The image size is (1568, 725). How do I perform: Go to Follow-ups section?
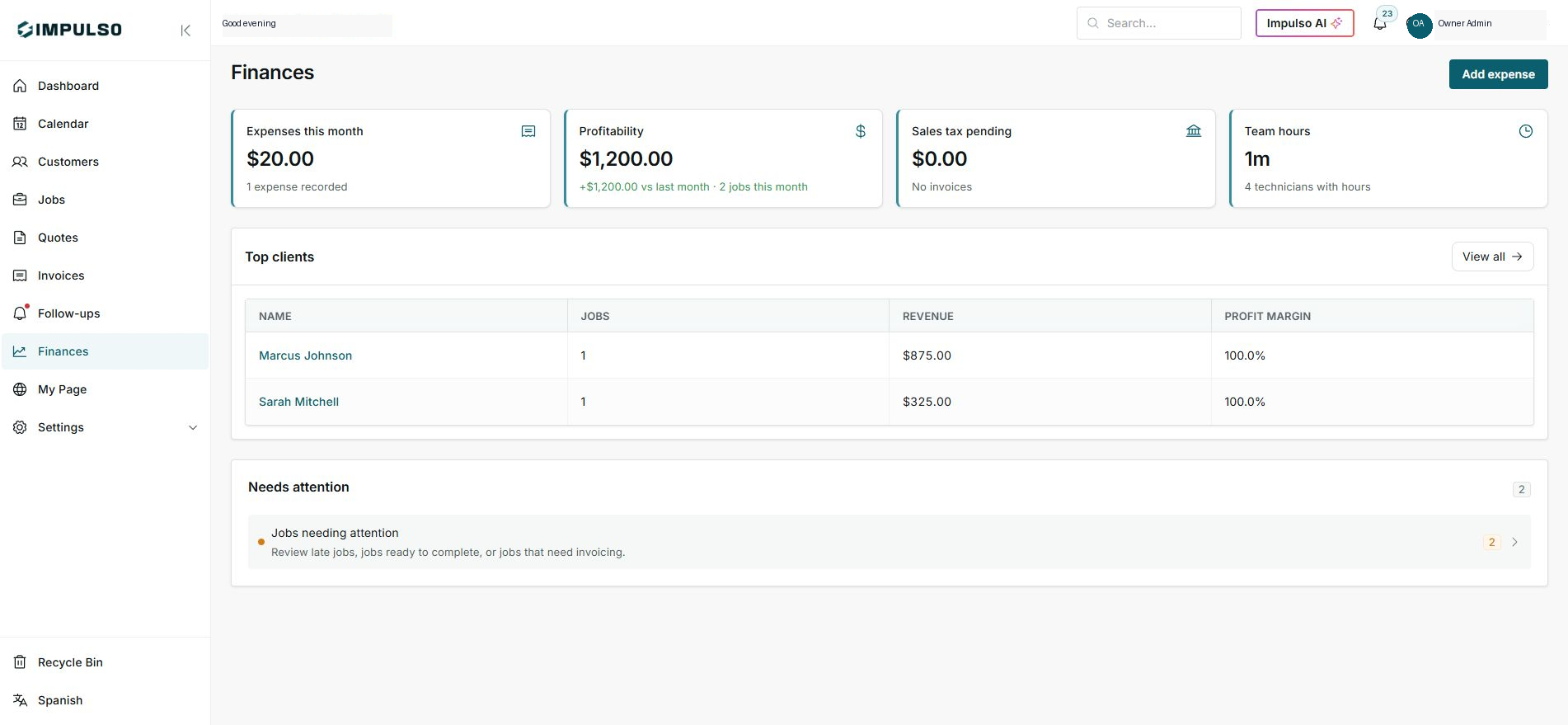[105, 313]
